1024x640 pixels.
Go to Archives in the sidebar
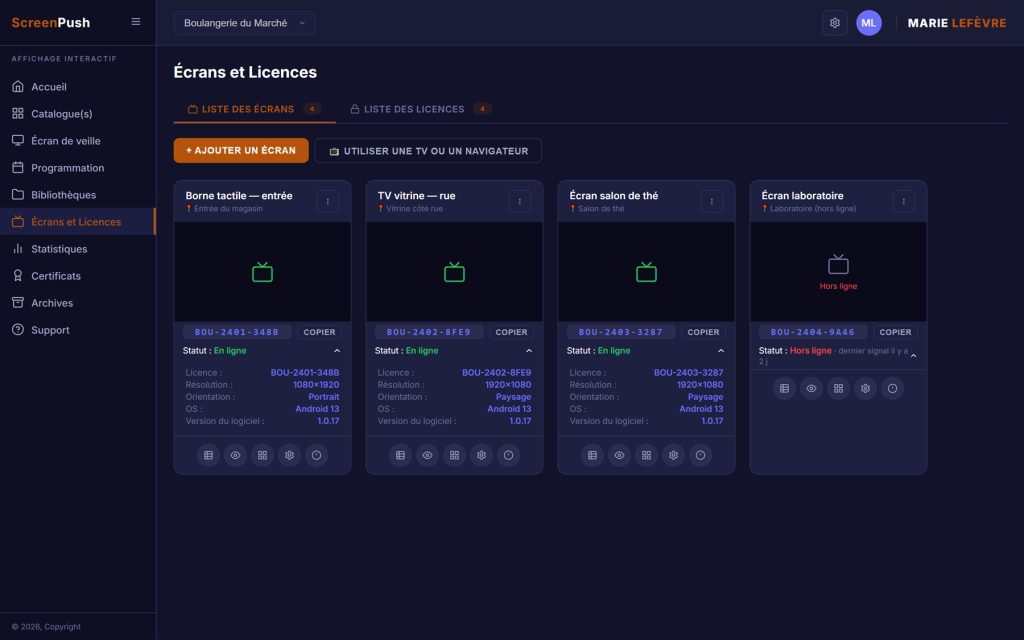coord(78,303)
